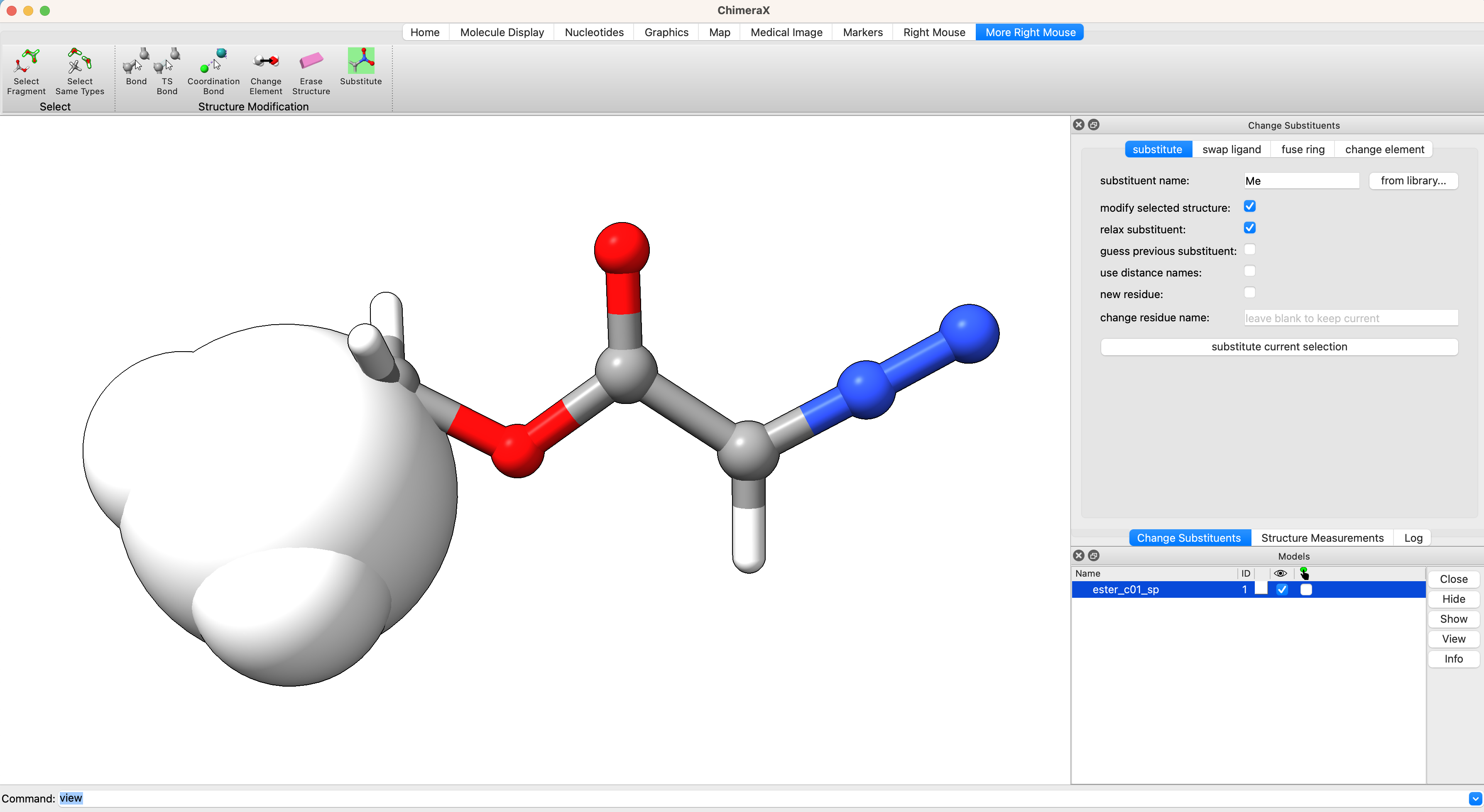Select the Change Element tool

coord(266,71)
